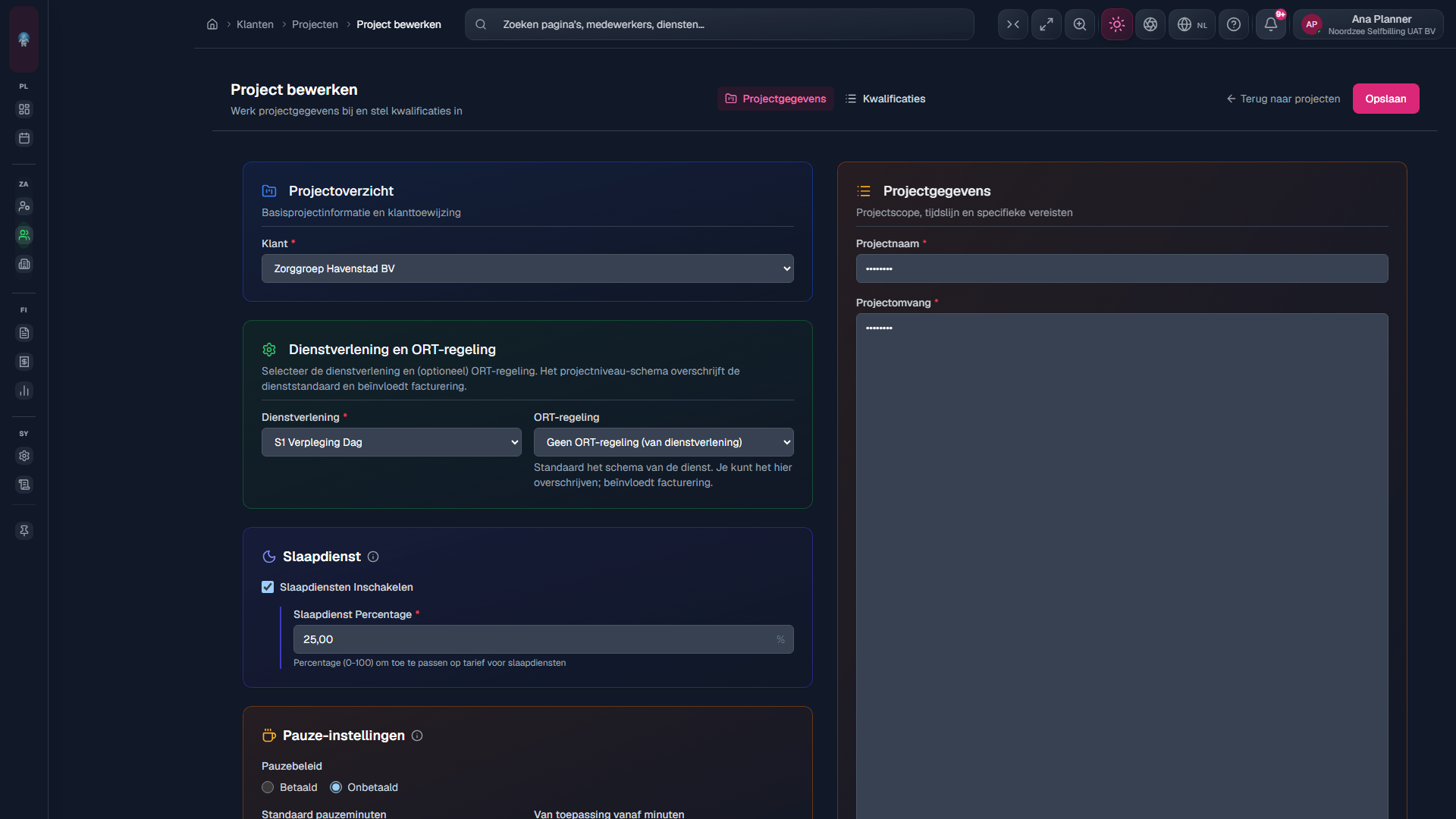Click the Van toepassing vanaf minuten label

pos(609,814)
